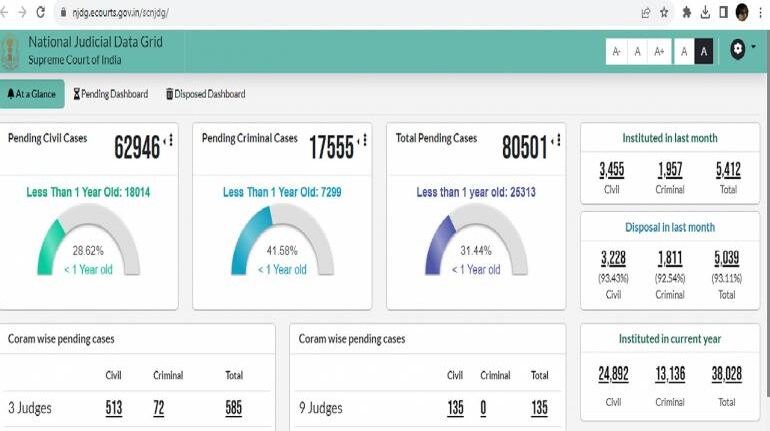This screenshot has width=770, height=431.
Task: Increase font size with A+ button
Action: click(659, 52)
